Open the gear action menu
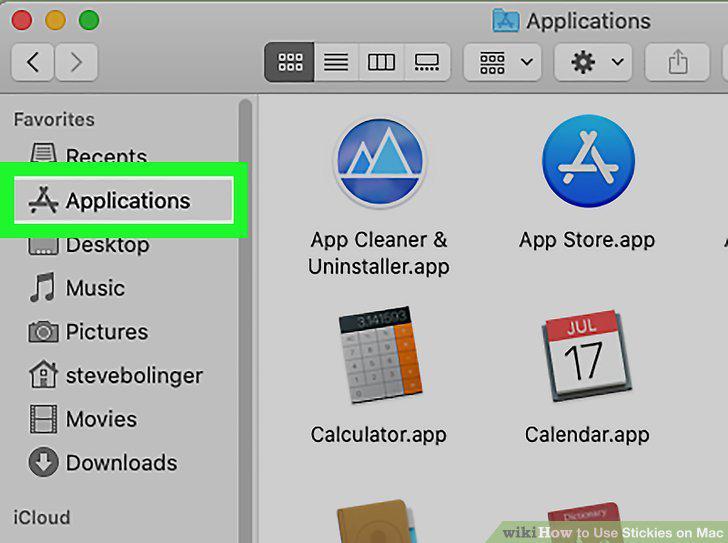The width and height of the screenshot is (728, 543). point(593,62)
